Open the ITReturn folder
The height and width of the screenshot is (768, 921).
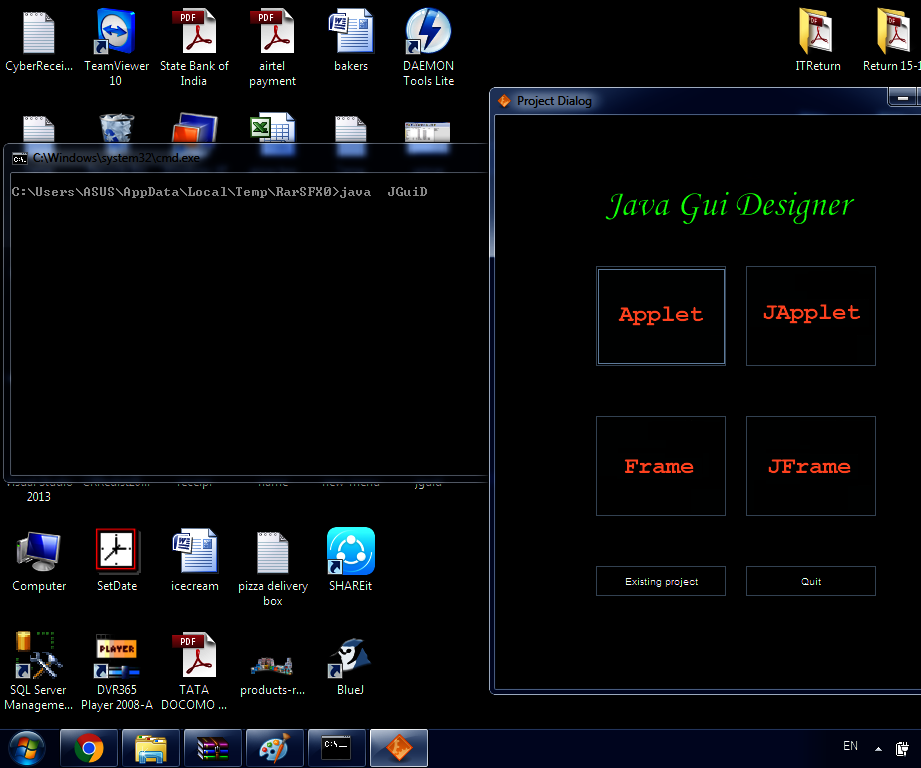pyautogui.click(x=818, y=40)
